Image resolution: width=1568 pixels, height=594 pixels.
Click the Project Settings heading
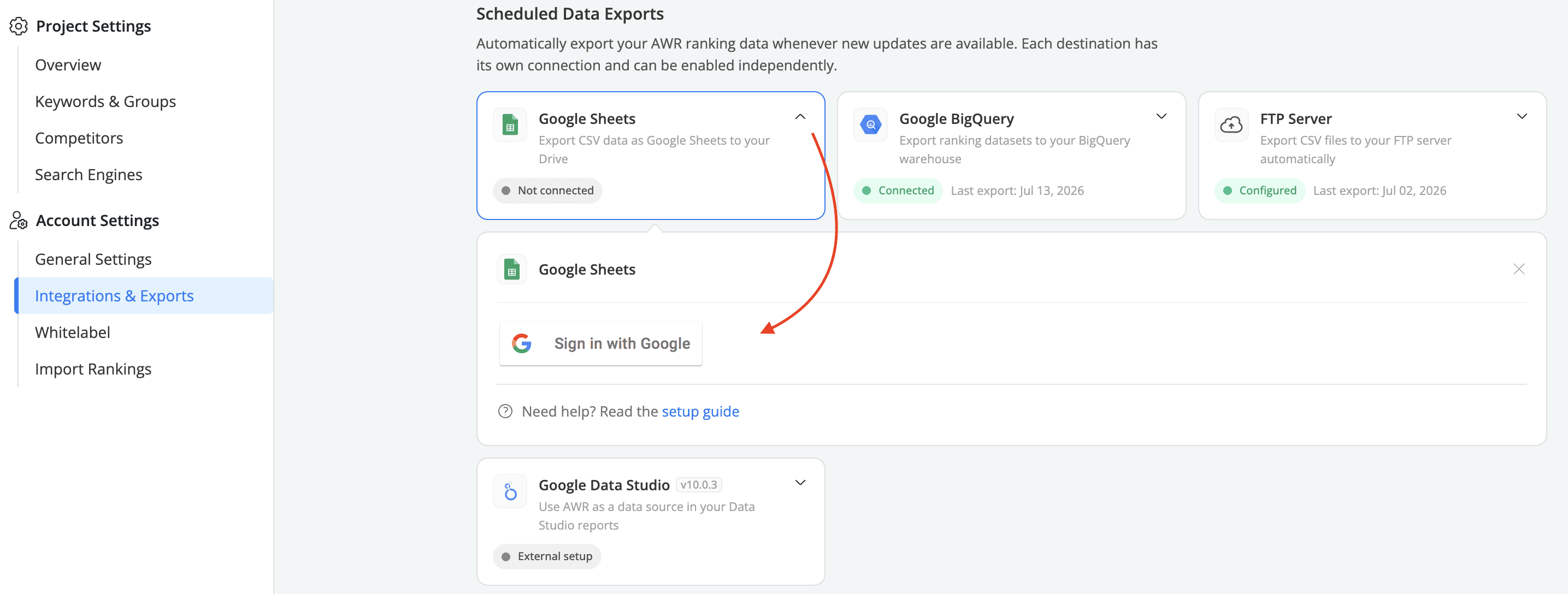[x=93, y=26]
